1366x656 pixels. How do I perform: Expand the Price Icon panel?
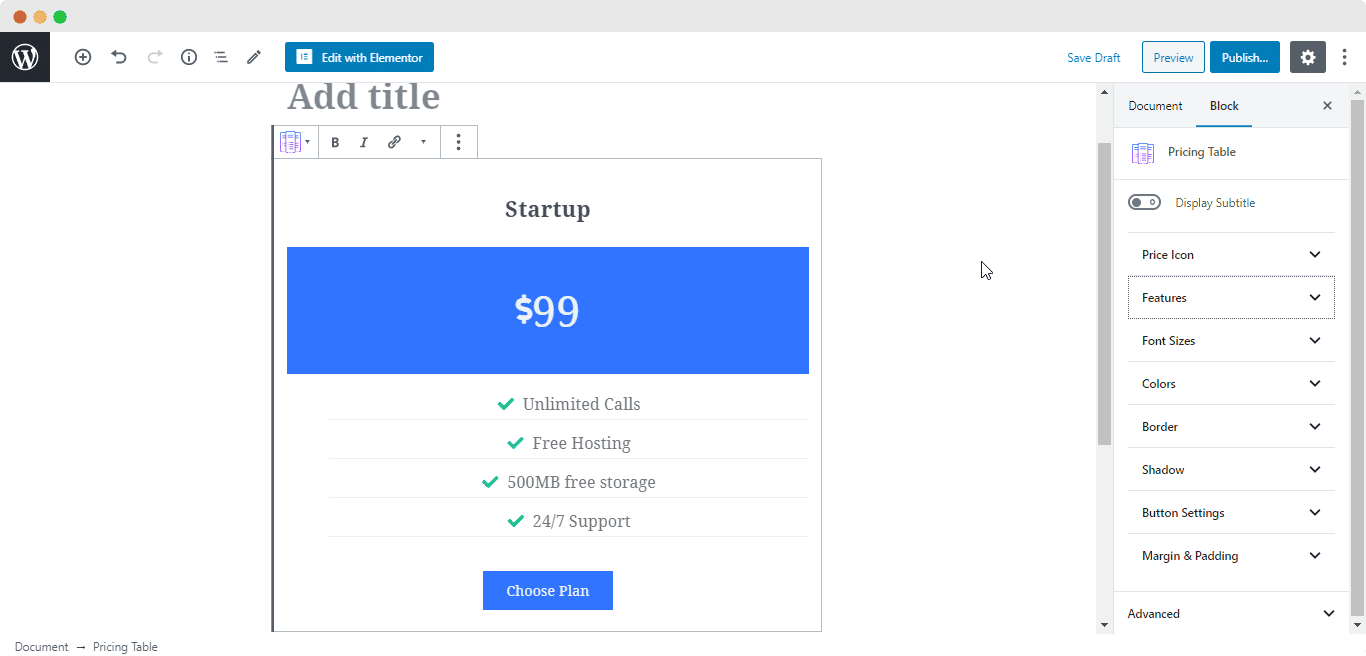coord(1231,254)
